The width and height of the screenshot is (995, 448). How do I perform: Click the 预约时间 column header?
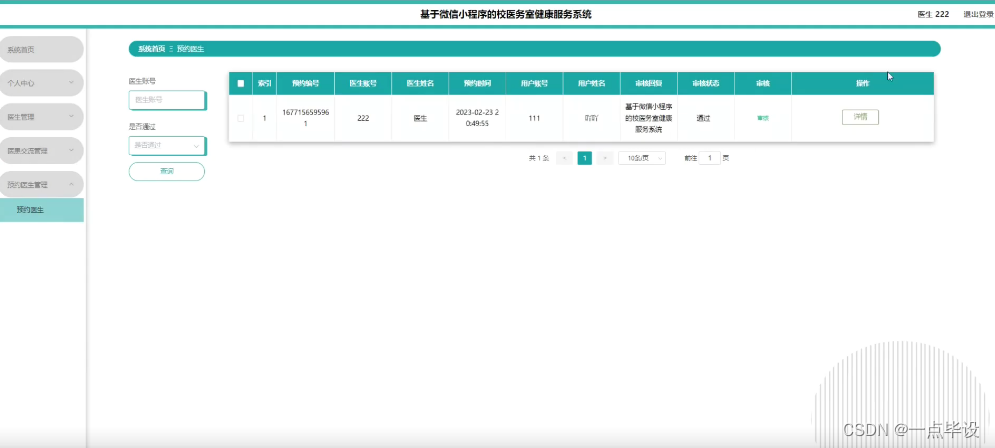tap(477, 83)
